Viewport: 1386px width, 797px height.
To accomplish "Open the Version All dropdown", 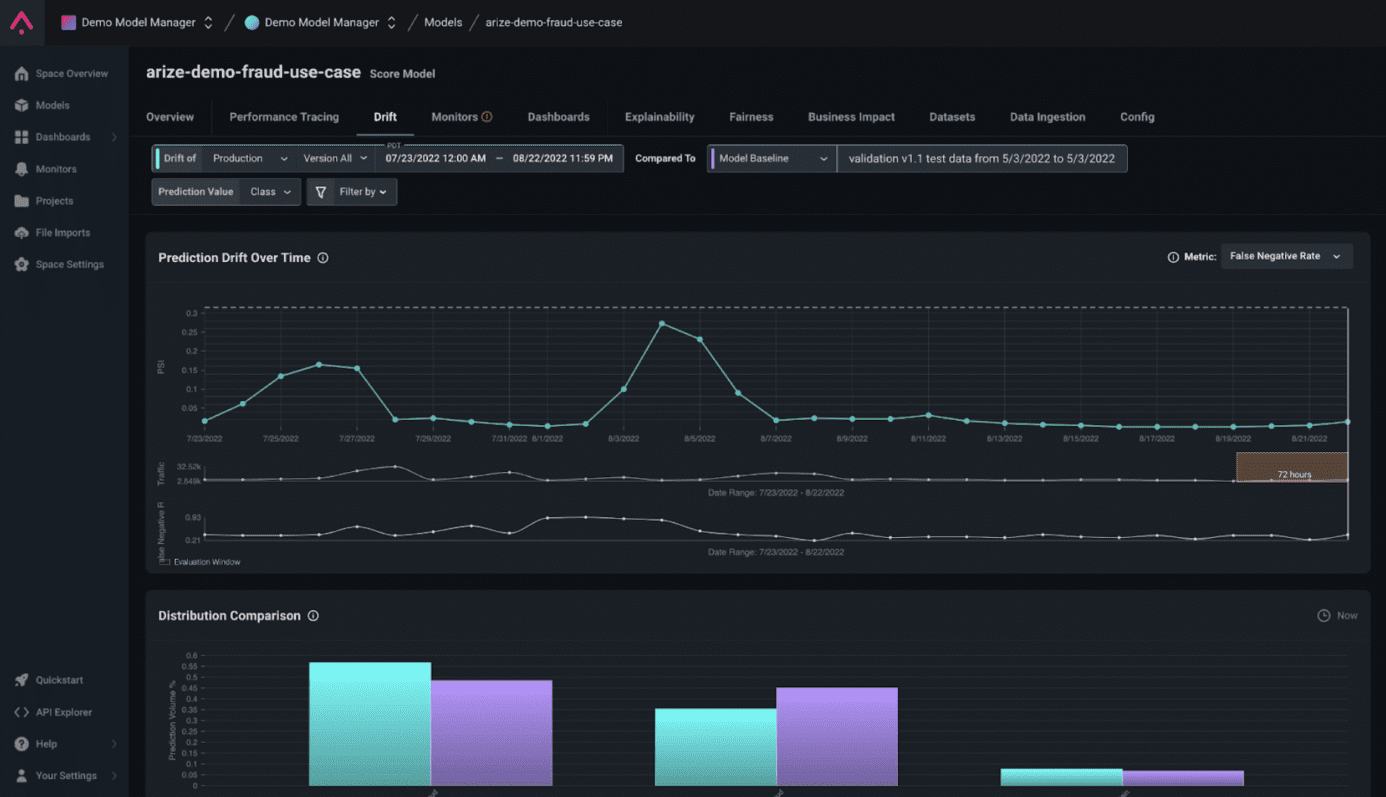I will click(x=336, y=158).
